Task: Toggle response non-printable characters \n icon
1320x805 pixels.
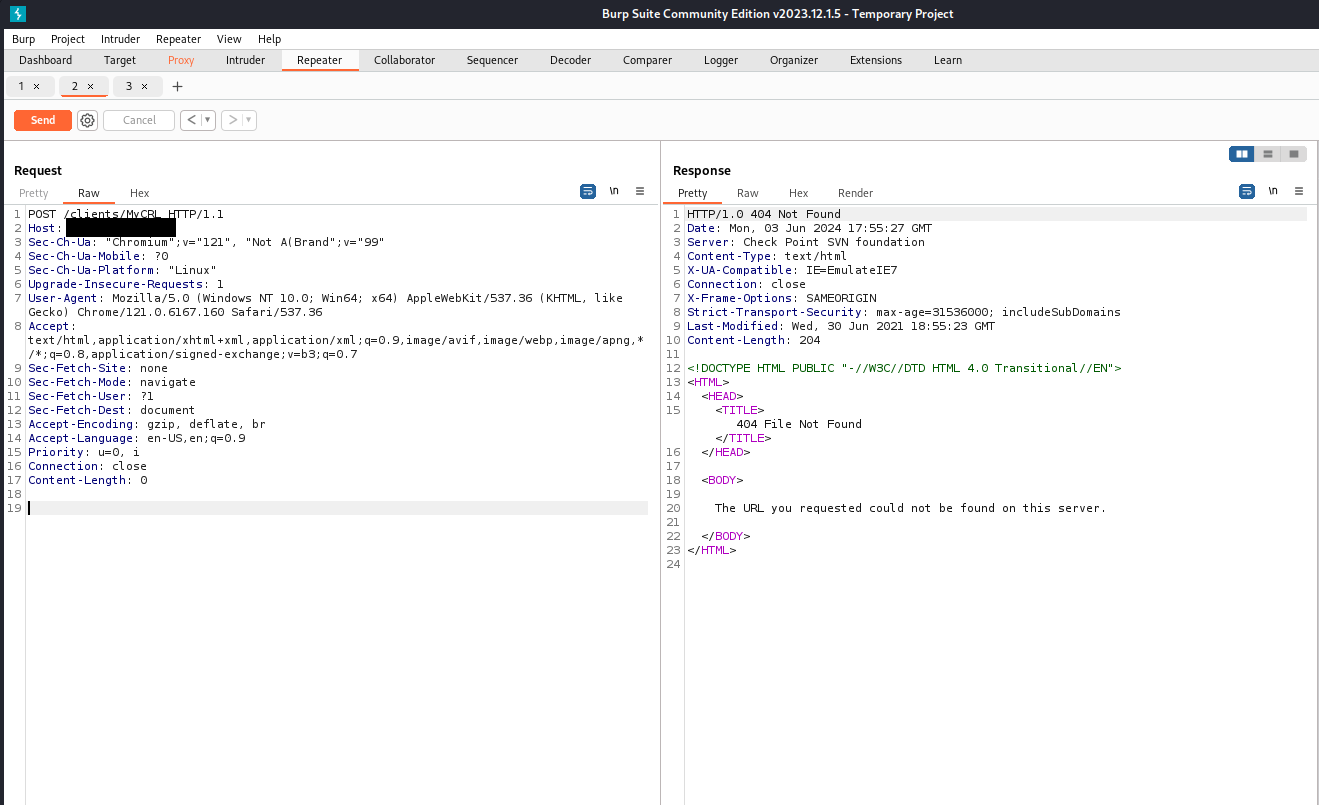Action: pyautogui.click(x=1273, y=191)
